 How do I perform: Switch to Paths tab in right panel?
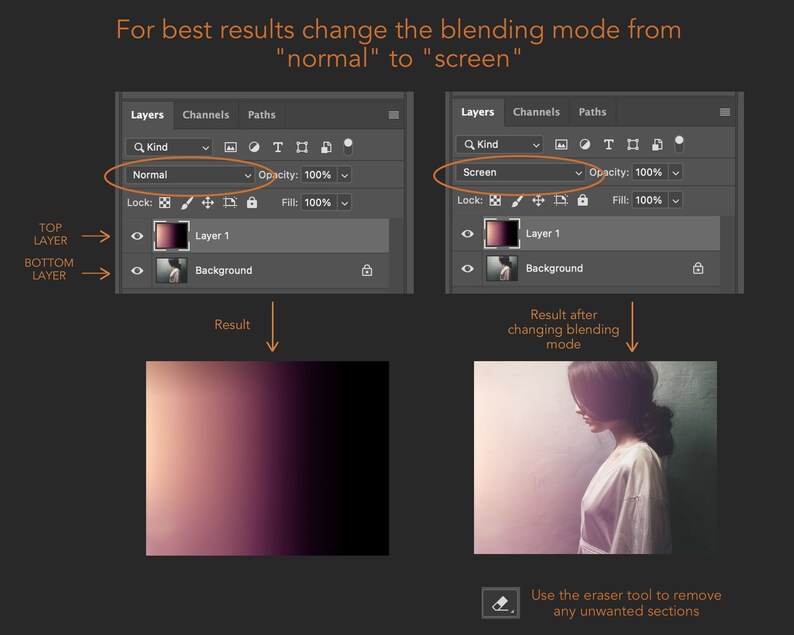(592, 112)
